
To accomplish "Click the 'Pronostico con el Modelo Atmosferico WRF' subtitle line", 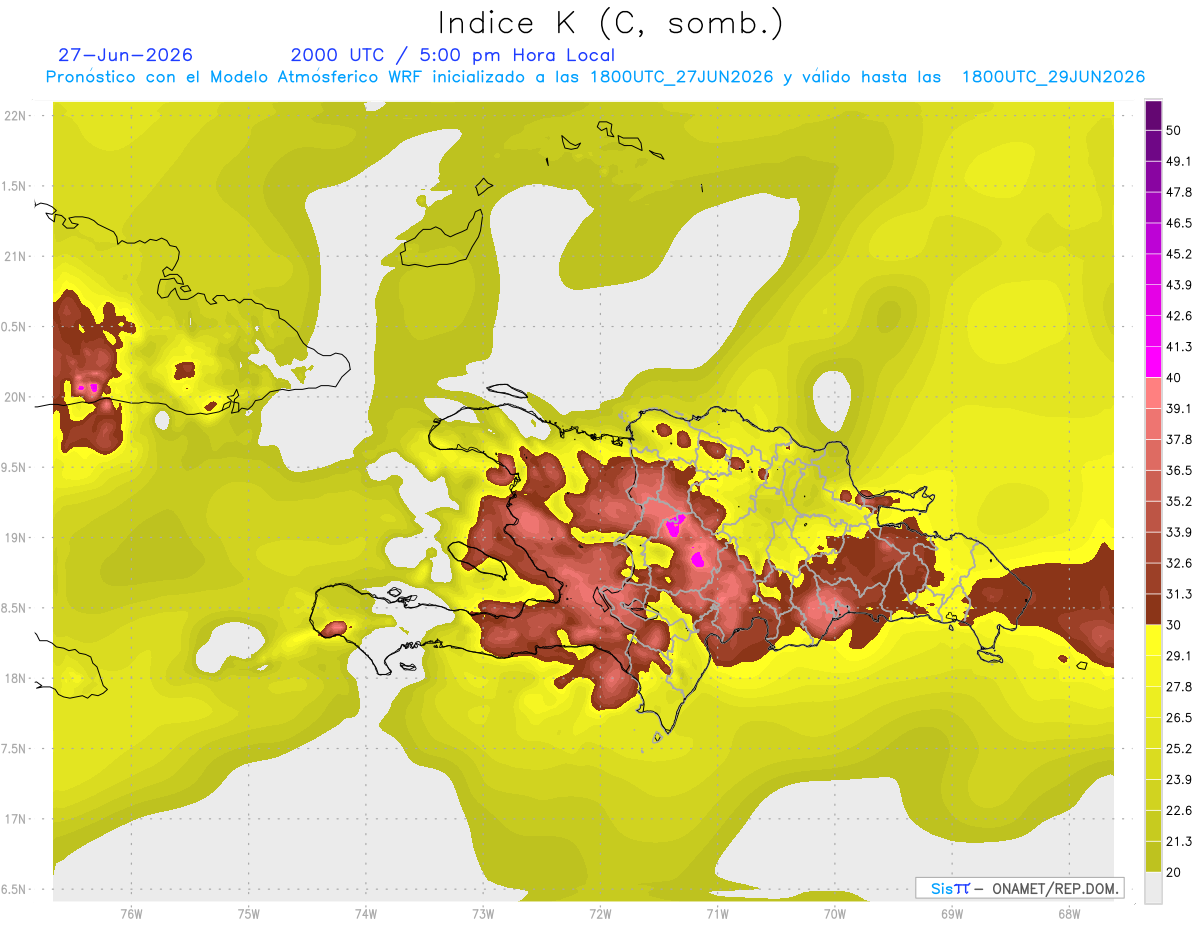I will (x=595, y=77).
